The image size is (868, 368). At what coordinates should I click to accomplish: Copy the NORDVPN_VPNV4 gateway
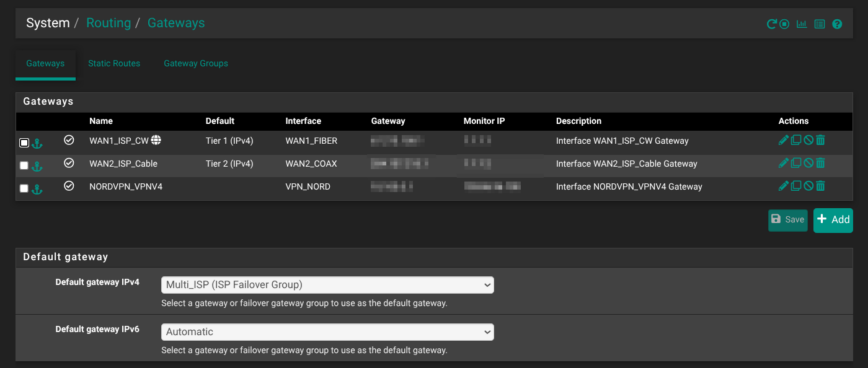pyautogui.click(x=796, y=186)
